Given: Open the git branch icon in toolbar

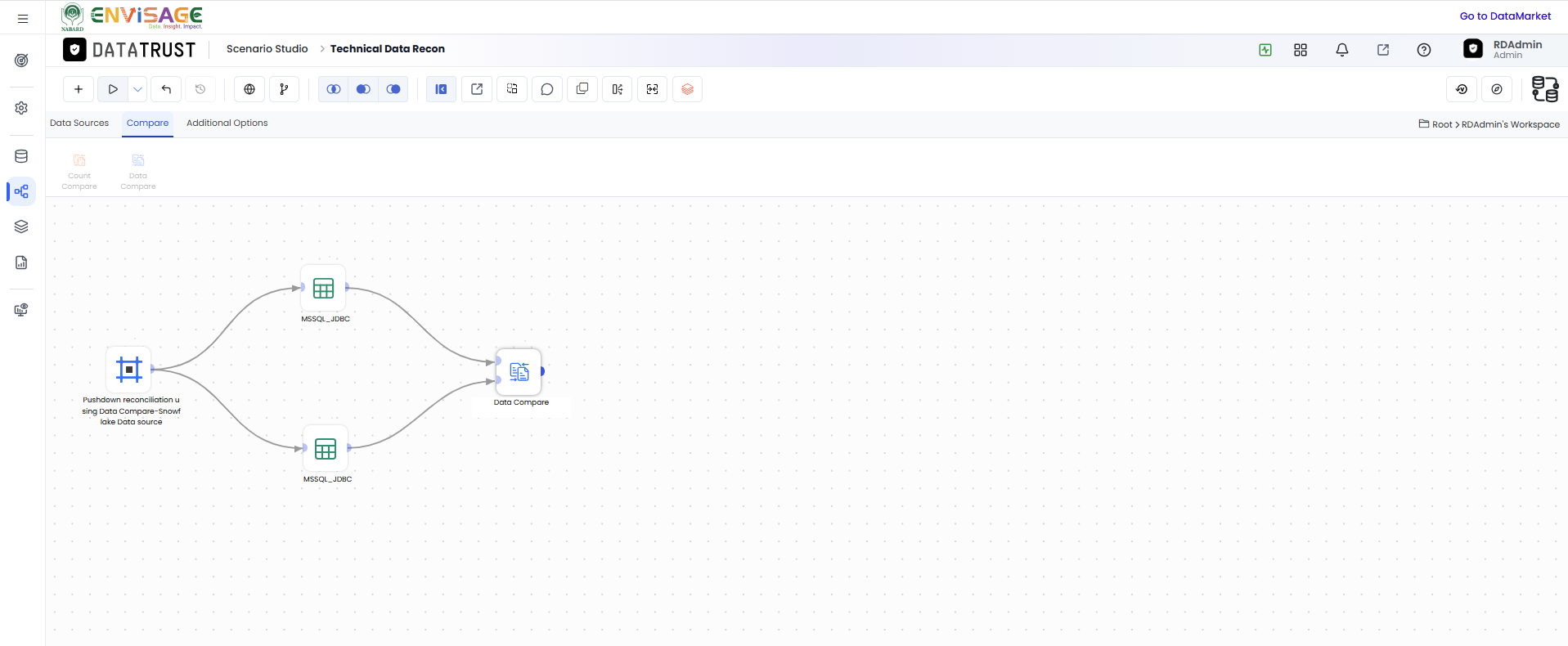Looking at the screenshot, I should tap(284, 89).
